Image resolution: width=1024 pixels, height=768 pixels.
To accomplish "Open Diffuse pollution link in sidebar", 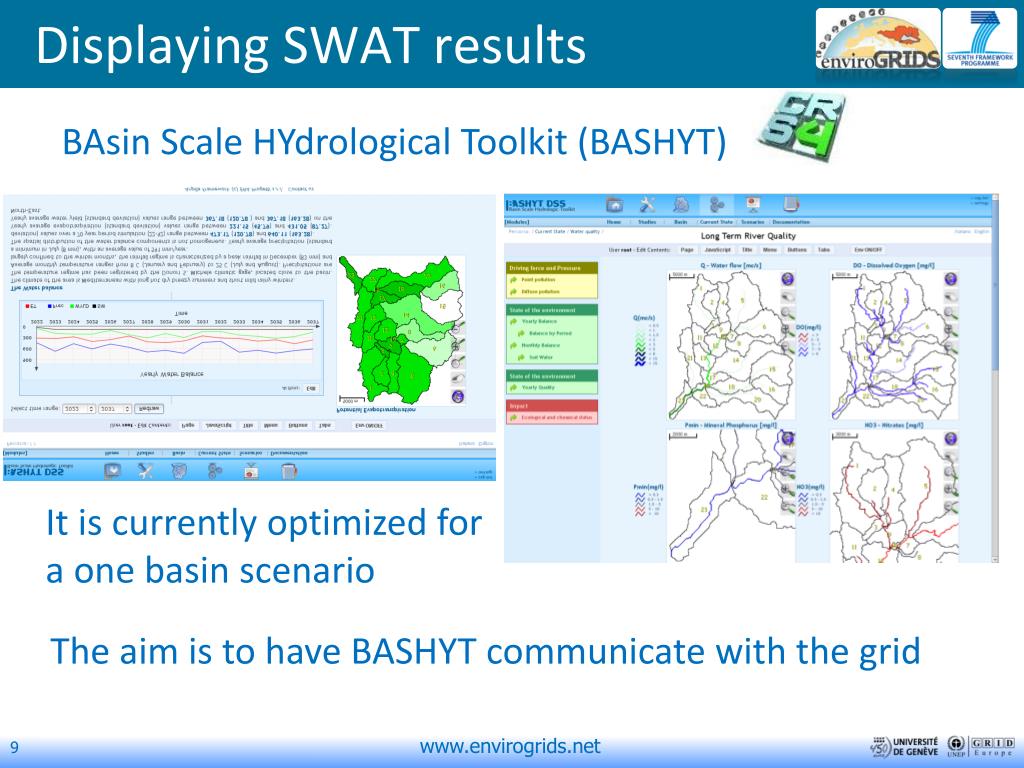I will click(x=540, y=291).
